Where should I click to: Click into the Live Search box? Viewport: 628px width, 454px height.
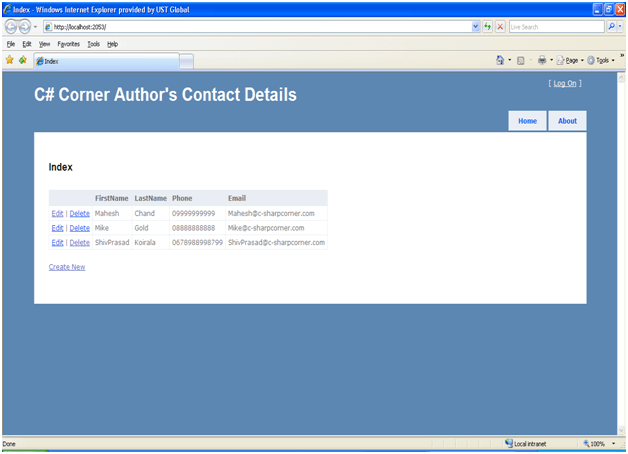pyautogui.click(x=555, y=27)
